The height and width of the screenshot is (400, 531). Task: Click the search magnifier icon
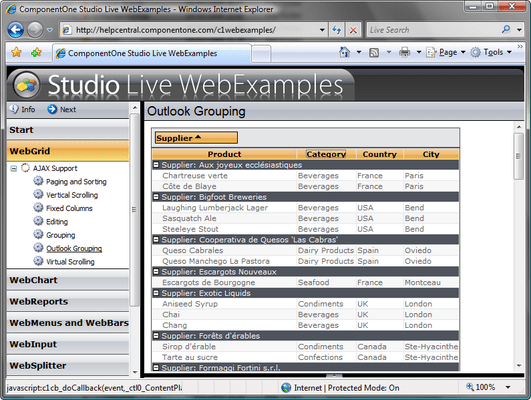(x=506, y=29)
